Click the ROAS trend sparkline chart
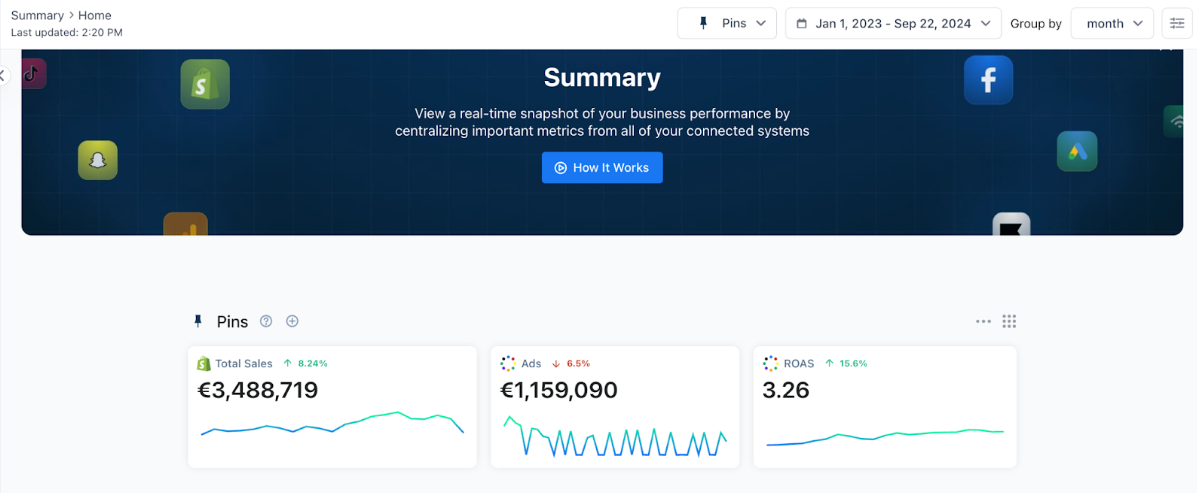 point(885,437)
